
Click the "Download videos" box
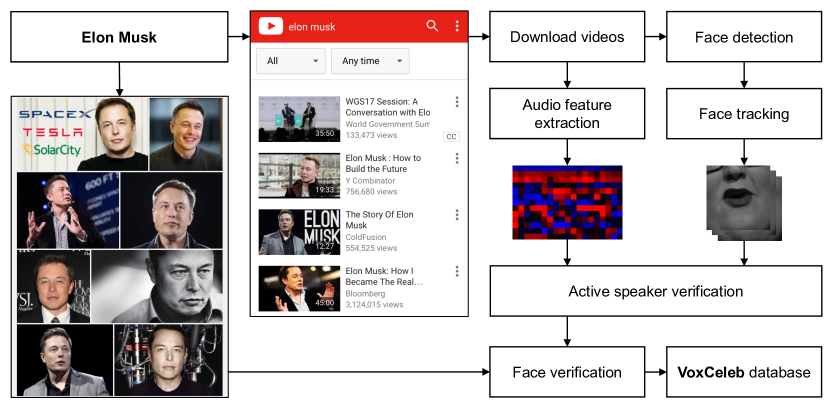567,38
